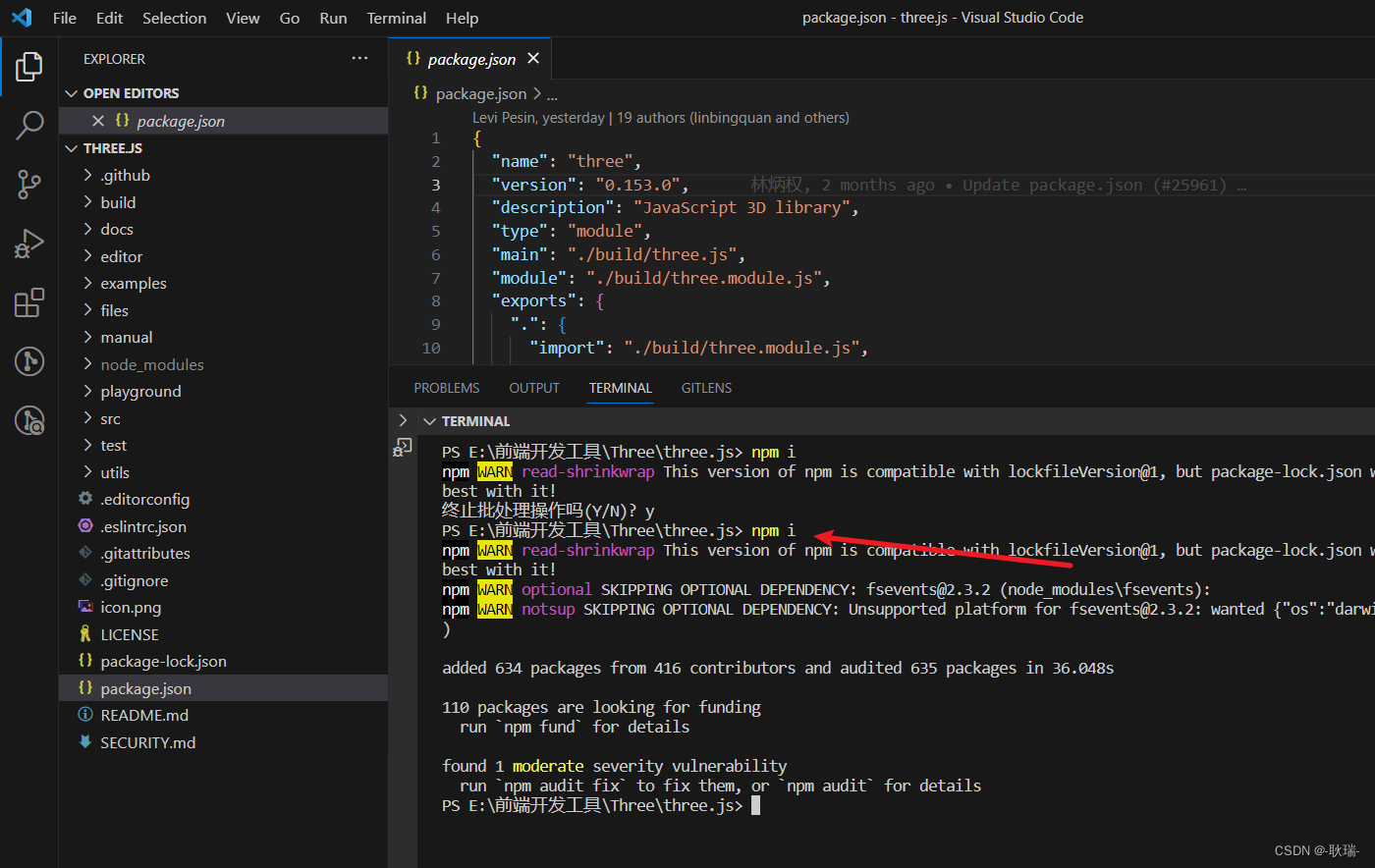
Task: Click the "version" line in editor
Action: point(590,185)
